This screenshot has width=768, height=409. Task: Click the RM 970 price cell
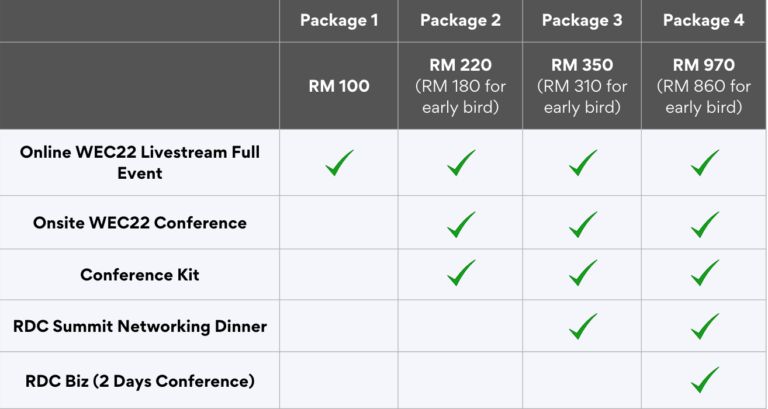click(704, 86)
